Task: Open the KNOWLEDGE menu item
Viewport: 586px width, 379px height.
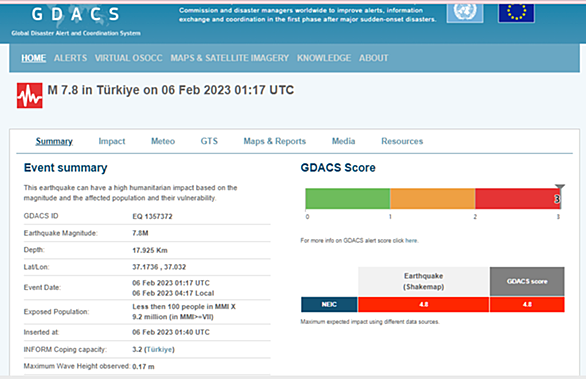Action: [x=324, y=58]
